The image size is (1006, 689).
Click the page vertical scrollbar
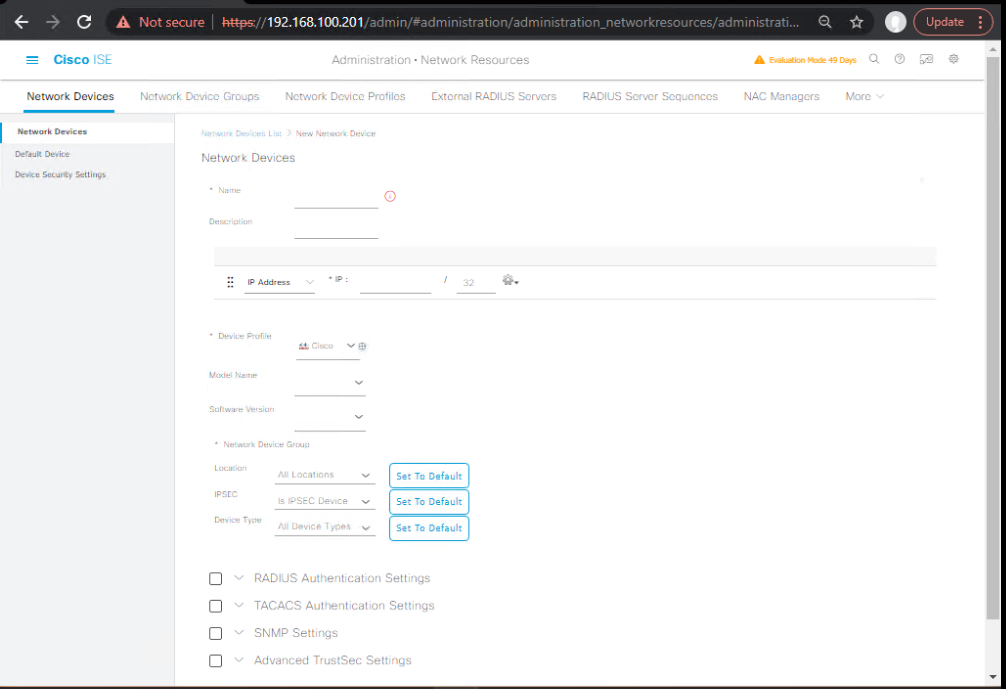[x=993, y=337]
